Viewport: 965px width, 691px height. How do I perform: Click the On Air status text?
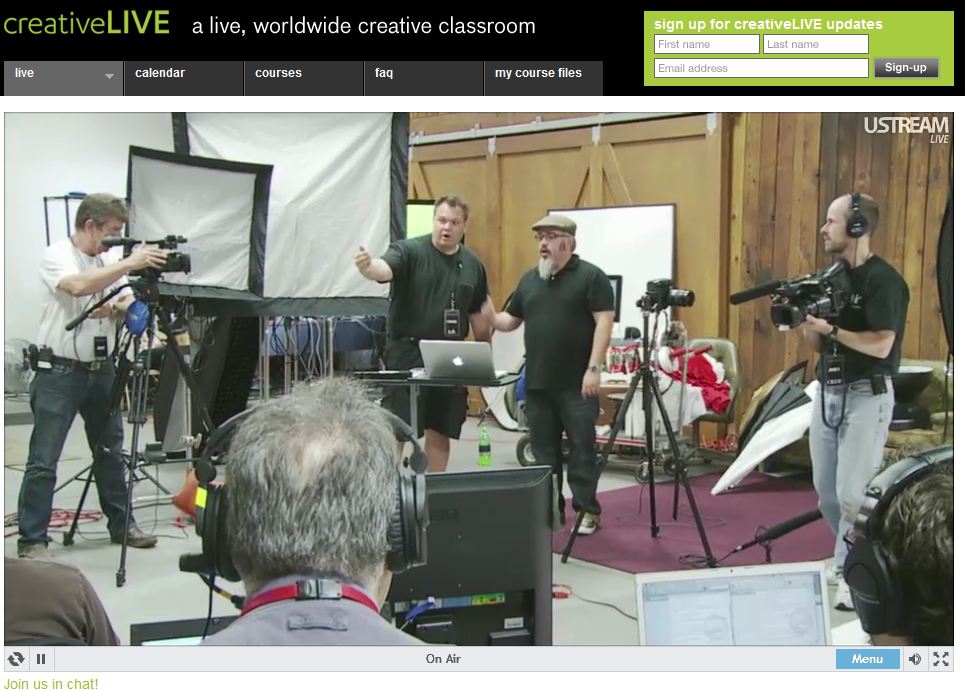pos(443,659)
